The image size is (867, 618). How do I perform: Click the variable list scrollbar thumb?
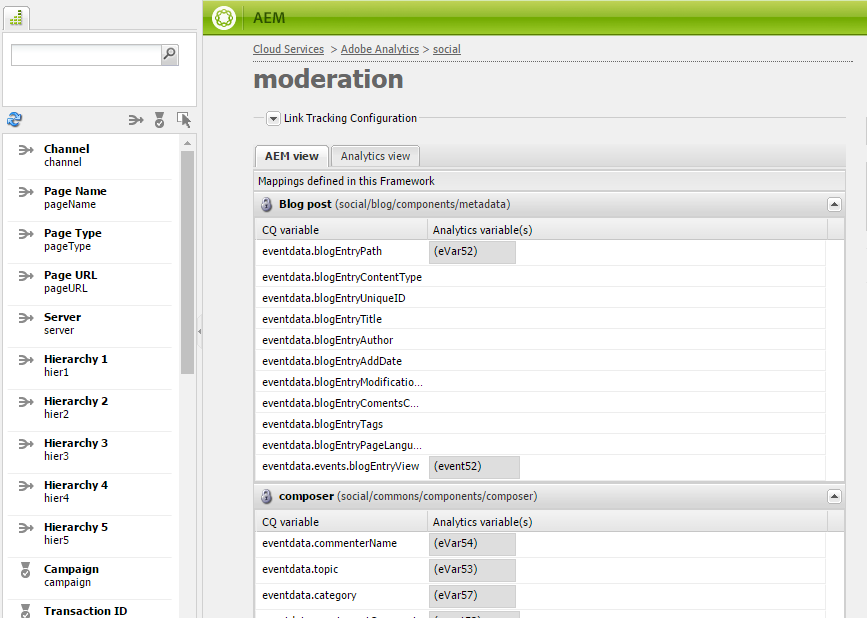(187, 262)
